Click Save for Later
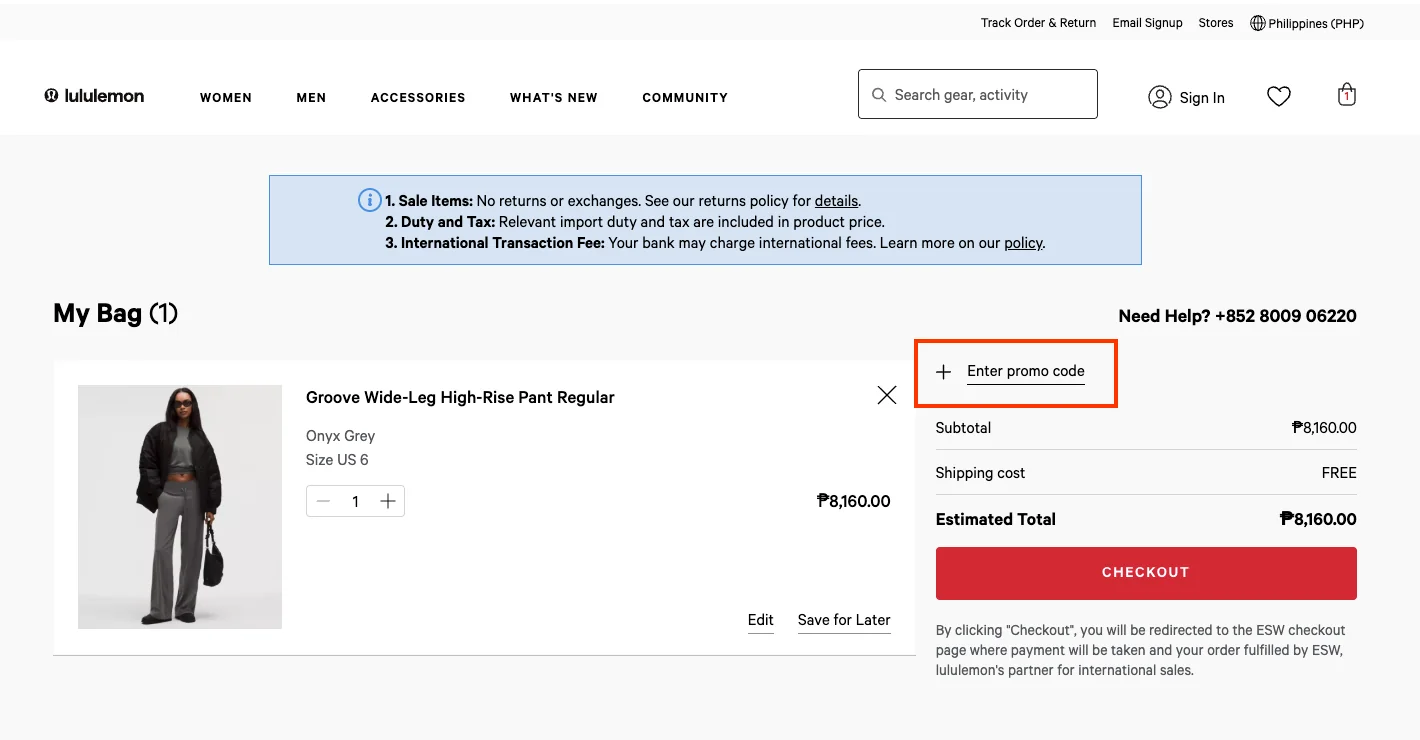1420x740 pixels. (x=844, y=620)
